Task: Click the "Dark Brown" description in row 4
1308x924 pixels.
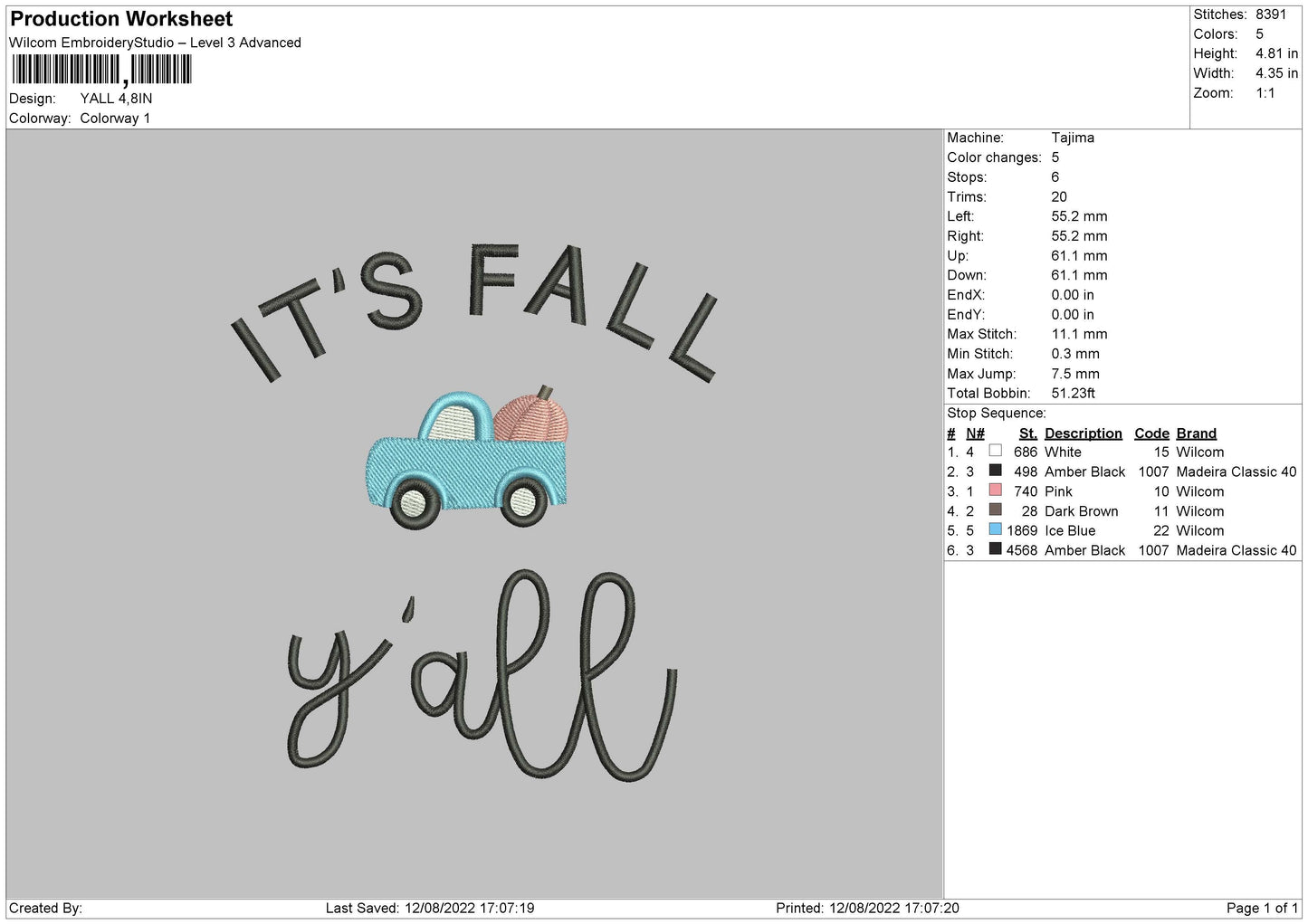Action: point(1082,511)
